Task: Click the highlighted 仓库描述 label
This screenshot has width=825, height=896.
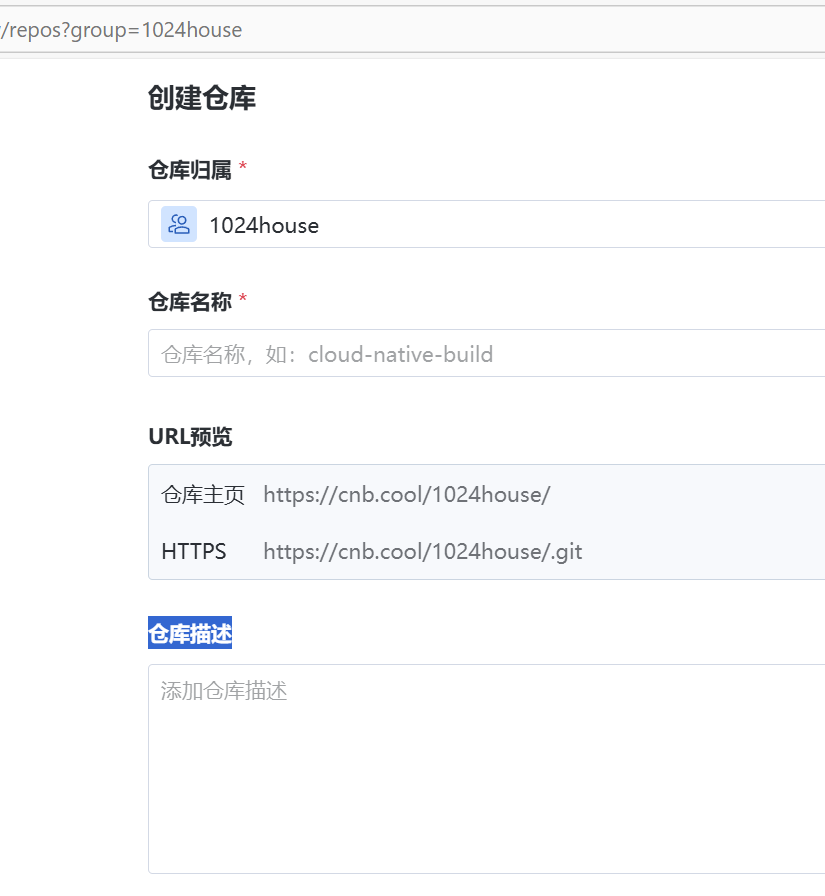Action: [x=189, y=632]
